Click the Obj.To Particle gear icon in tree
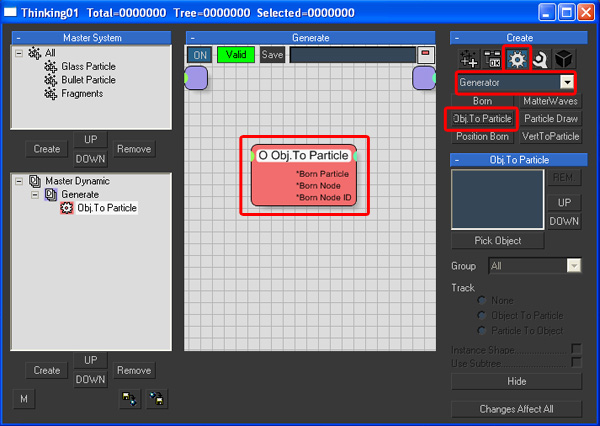Image resolution: width=600 pixels, height=426 pixels. (x=67, y=208)
